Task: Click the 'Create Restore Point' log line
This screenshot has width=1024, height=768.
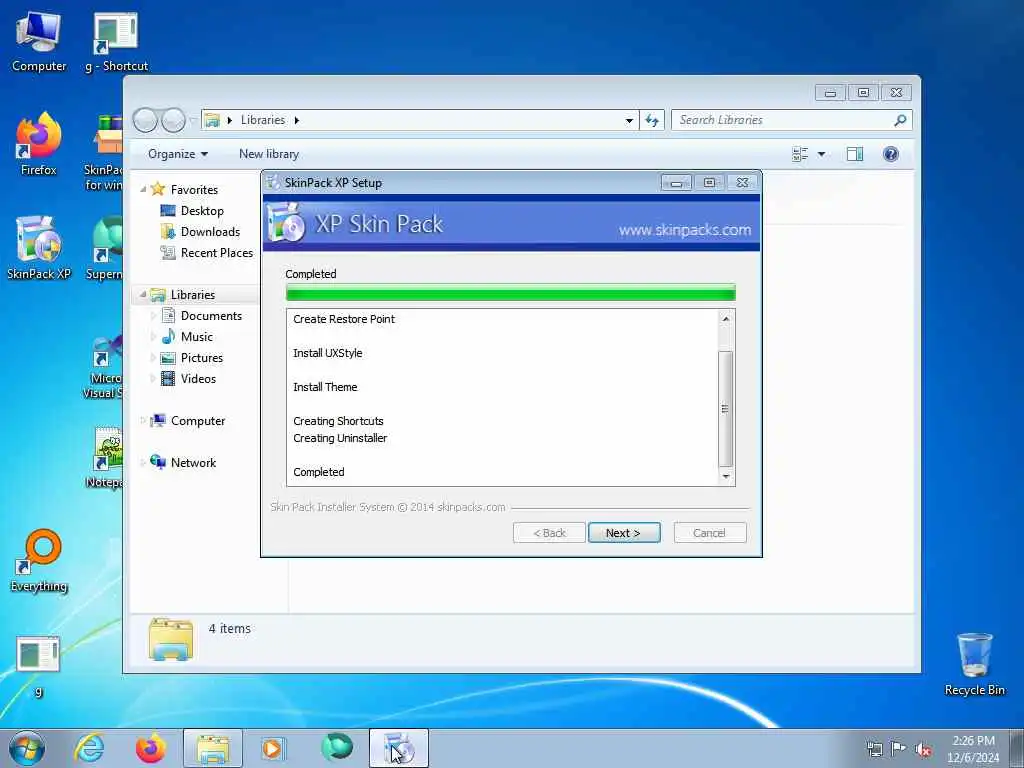Action: click(344, 319)
